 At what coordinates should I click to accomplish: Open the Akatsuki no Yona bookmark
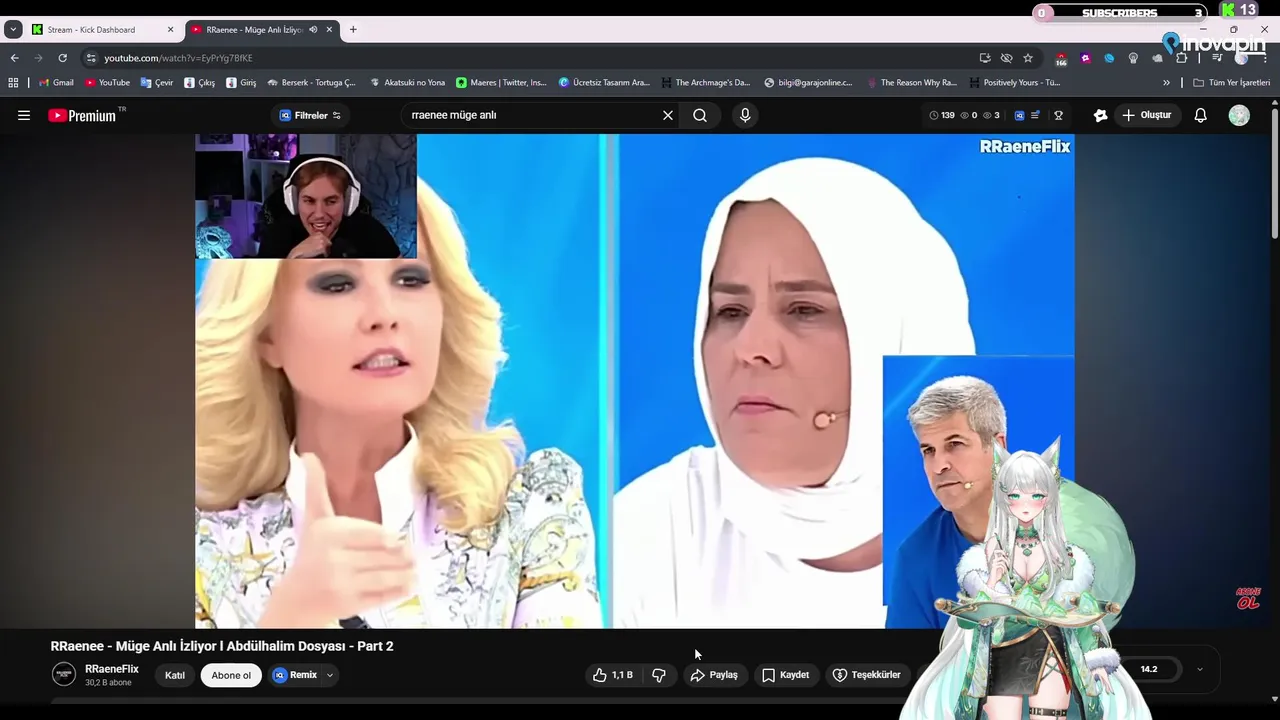point(407,83)
